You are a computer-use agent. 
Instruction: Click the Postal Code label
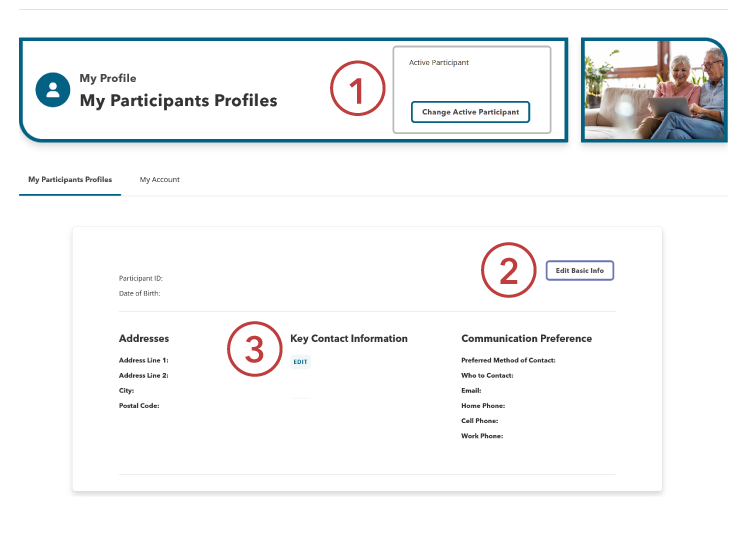click(x=139, y=406)
